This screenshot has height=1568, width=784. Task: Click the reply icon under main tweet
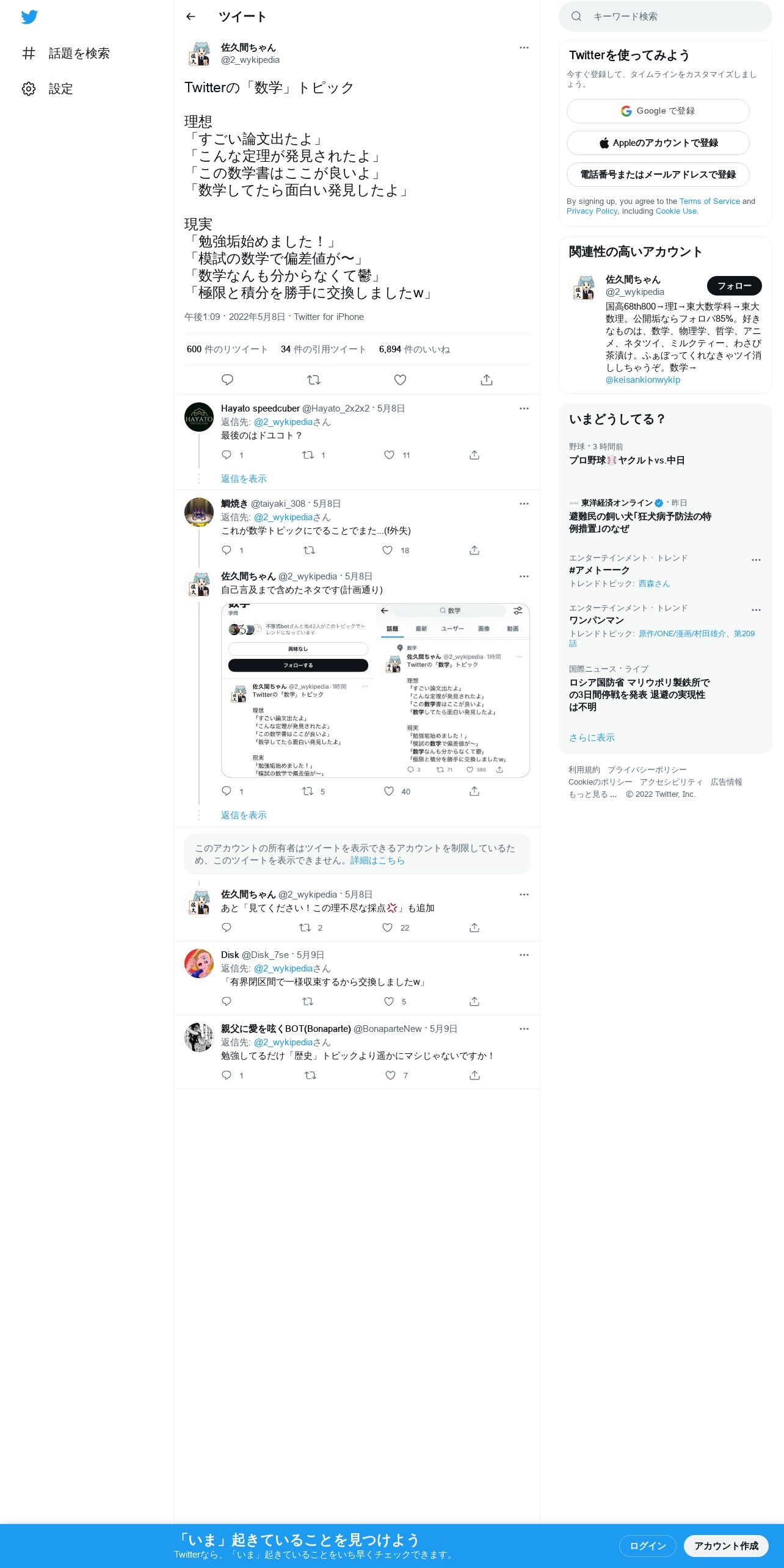click(x=227, y=380)
